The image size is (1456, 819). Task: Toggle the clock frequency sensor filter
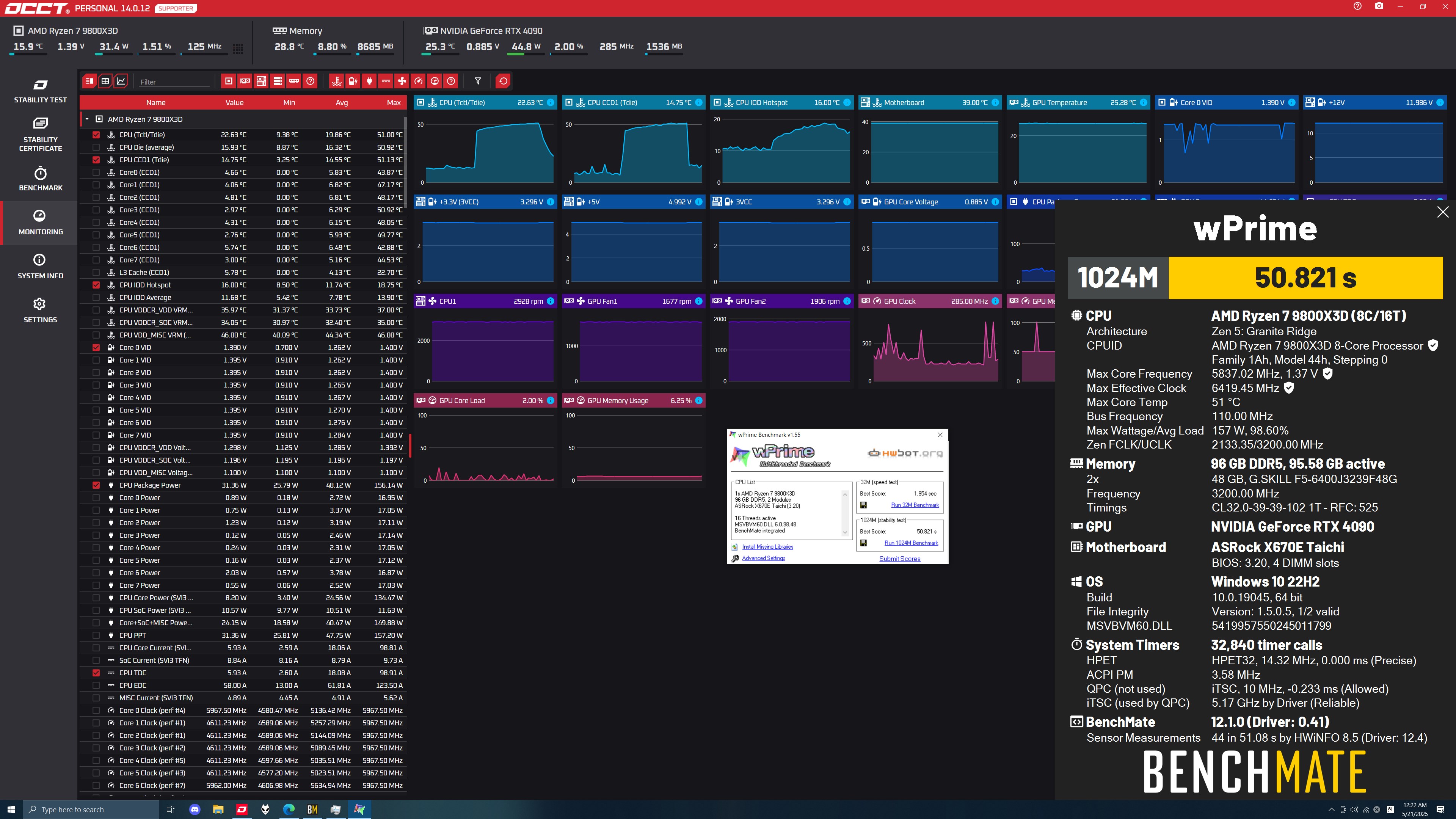[x=418, y=82]
